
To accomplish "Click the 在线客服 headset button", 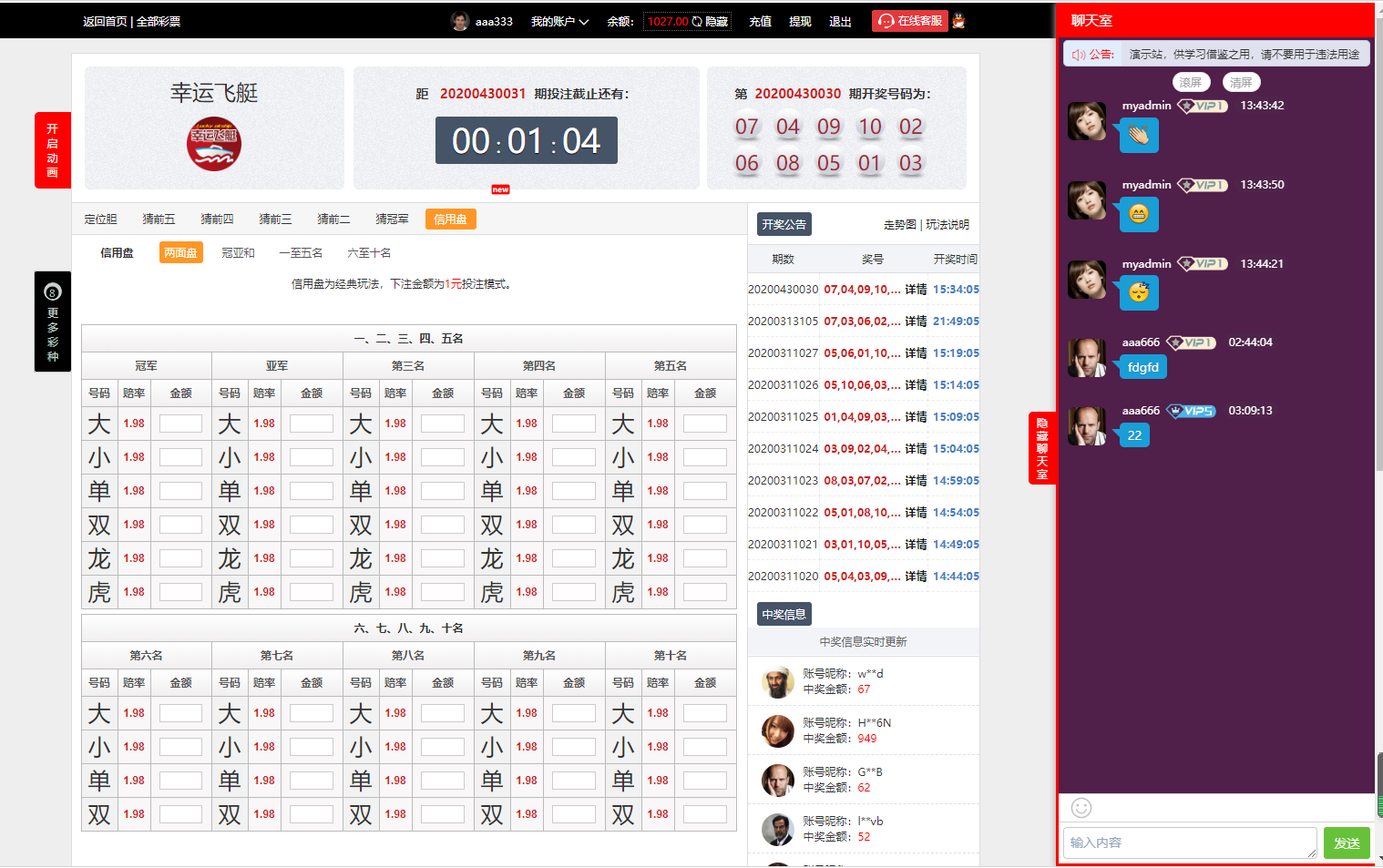I will [910, 21].
